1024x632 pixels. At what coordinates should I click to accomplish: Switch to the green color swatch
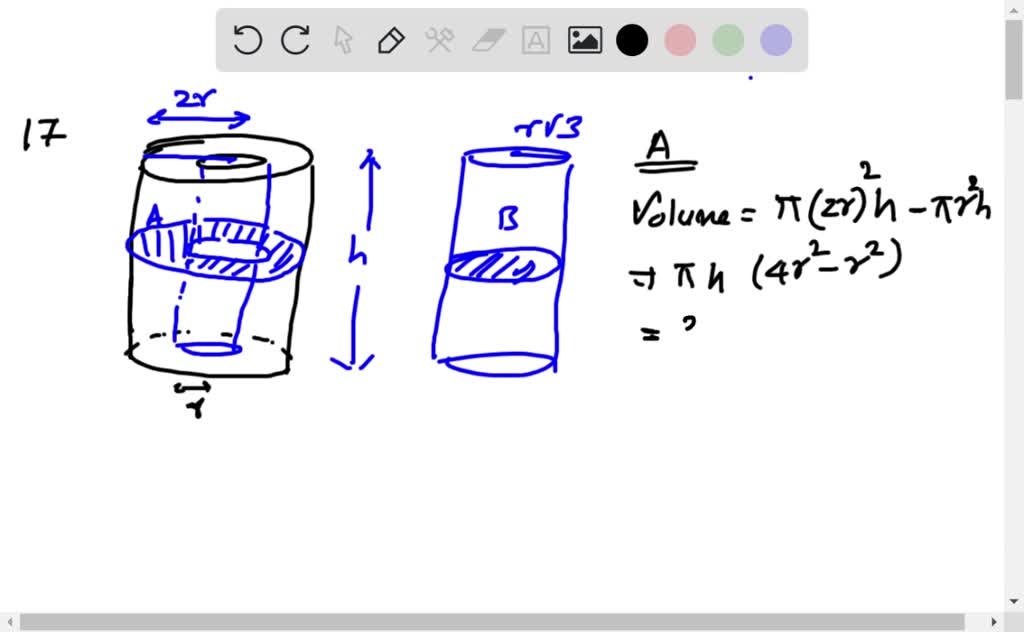(727, 40)
